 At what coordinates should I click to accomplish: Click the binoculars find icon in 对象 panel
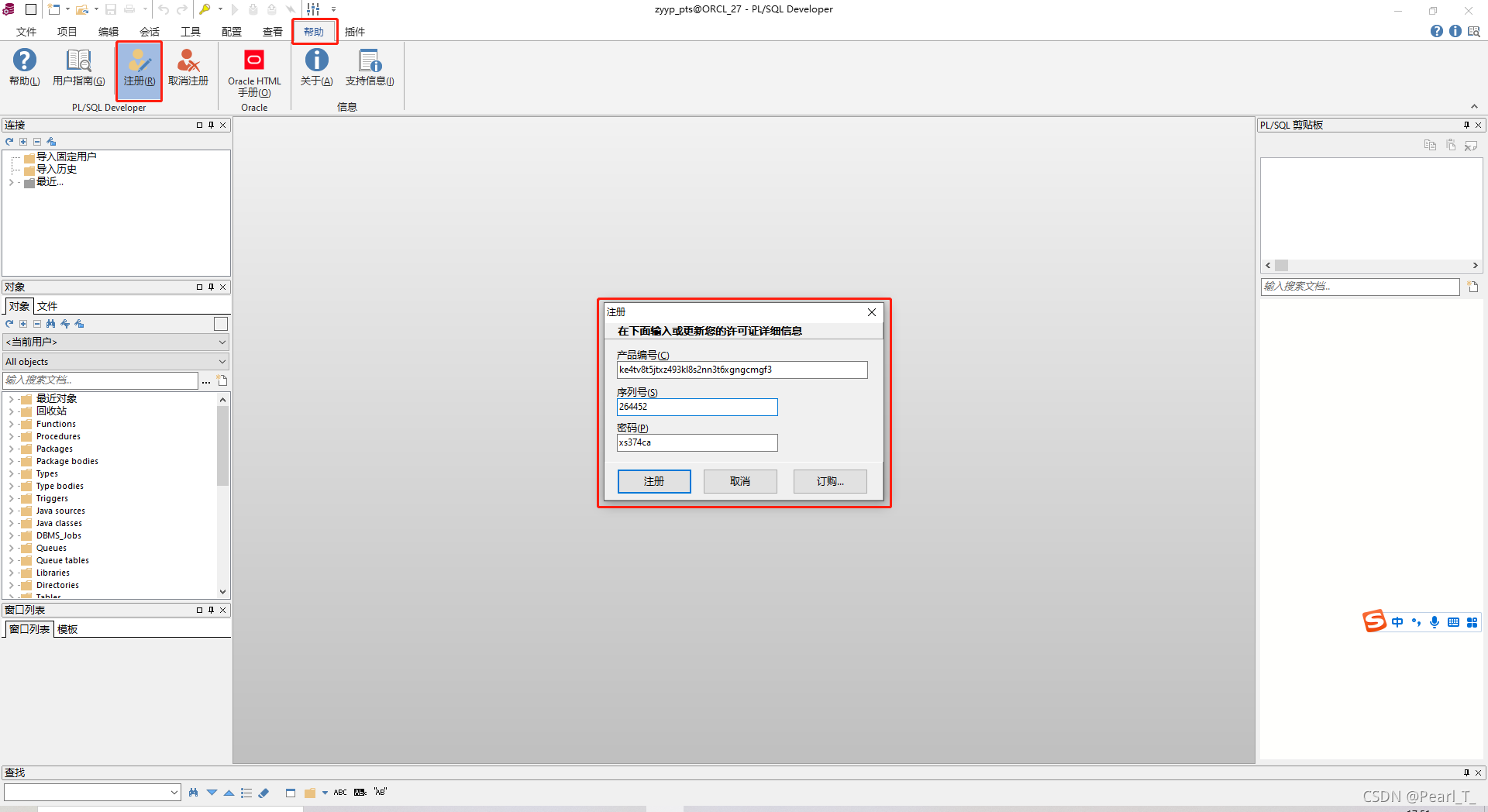pos(51,324)
